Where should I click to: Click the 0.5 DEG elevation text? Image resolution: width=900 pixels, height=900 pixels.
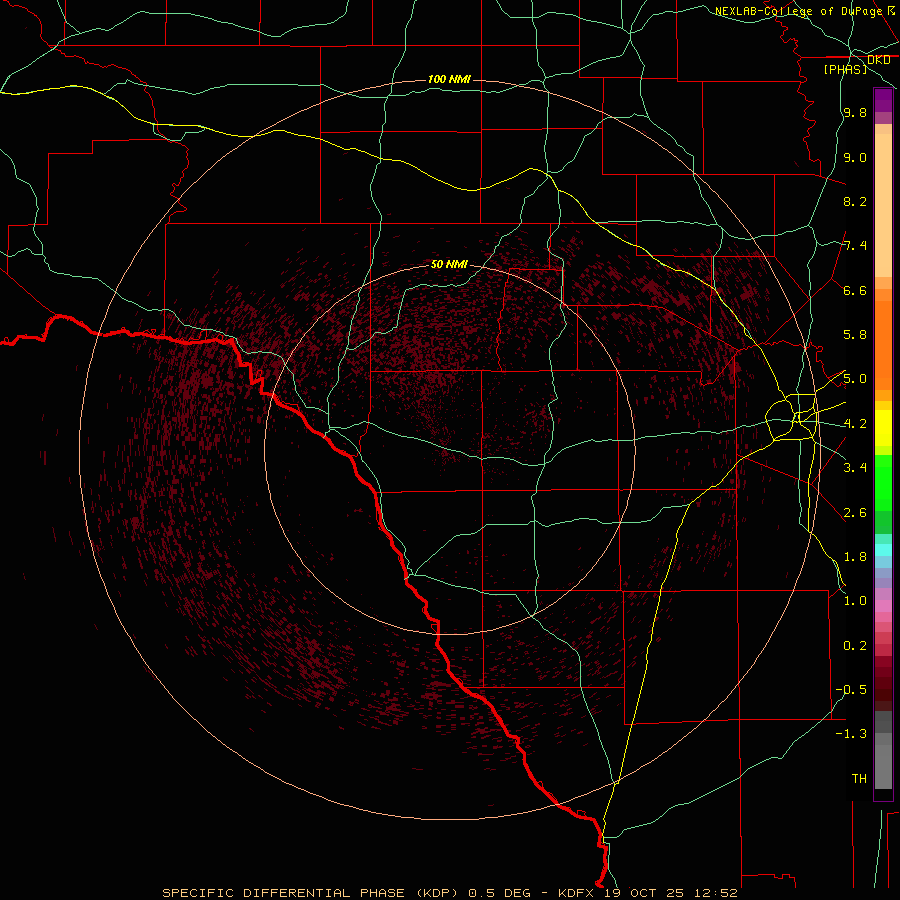click(x=499, y=893)
